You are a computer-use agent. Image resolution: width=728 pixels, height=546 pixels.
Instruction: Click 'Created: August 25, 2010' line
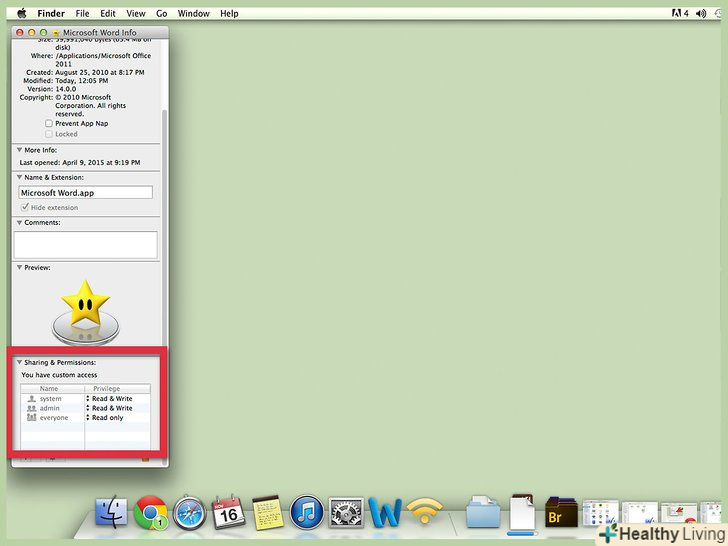tap(85, 72)
